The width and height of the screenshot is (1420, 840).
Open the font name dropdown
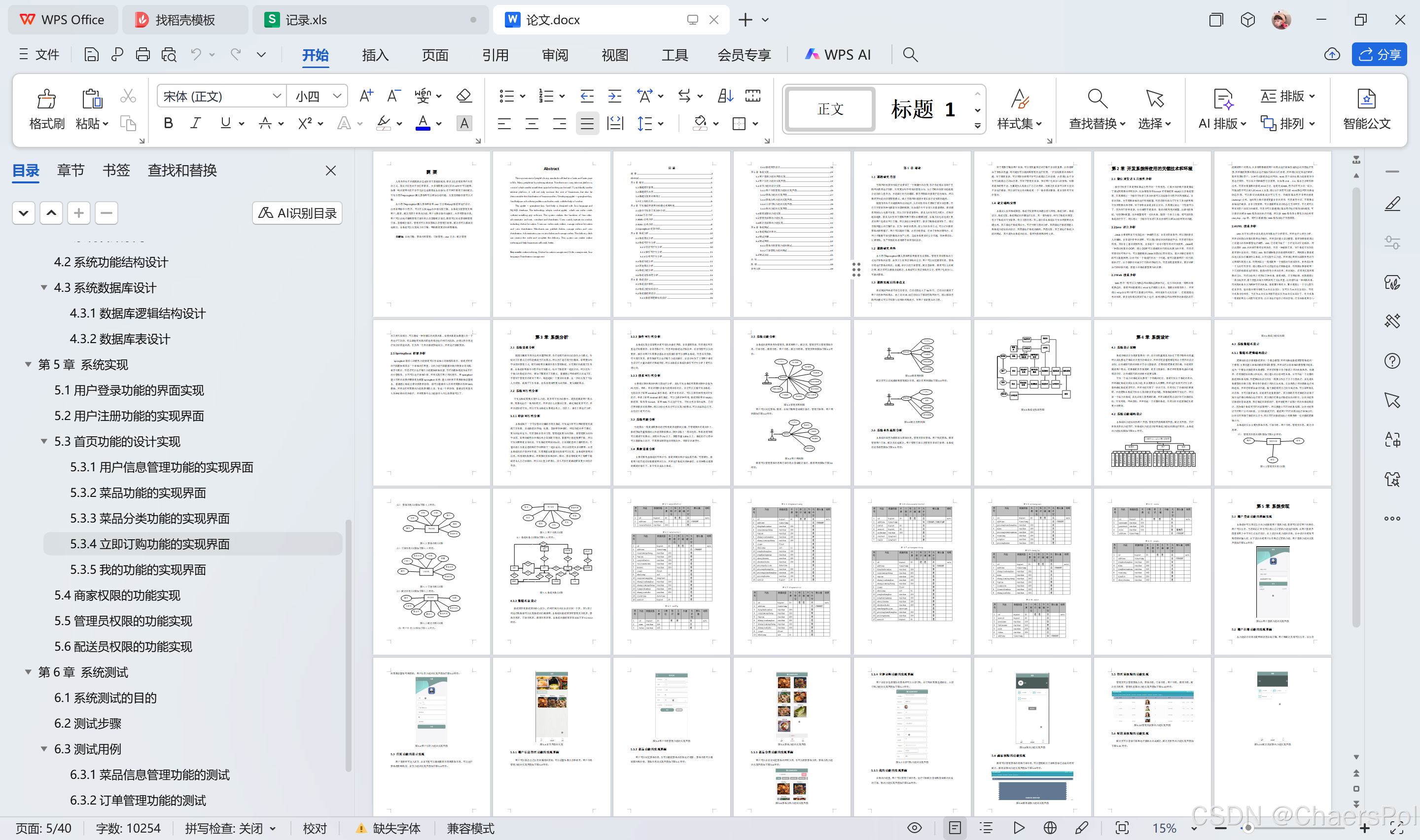276,96
